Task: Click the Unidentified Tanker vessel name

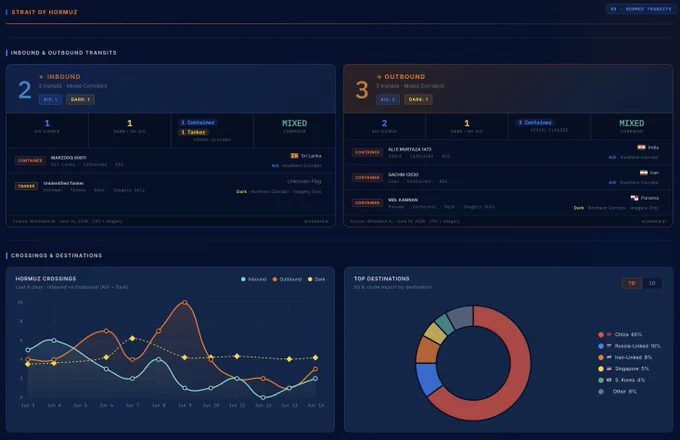Action: click(63, 183)
